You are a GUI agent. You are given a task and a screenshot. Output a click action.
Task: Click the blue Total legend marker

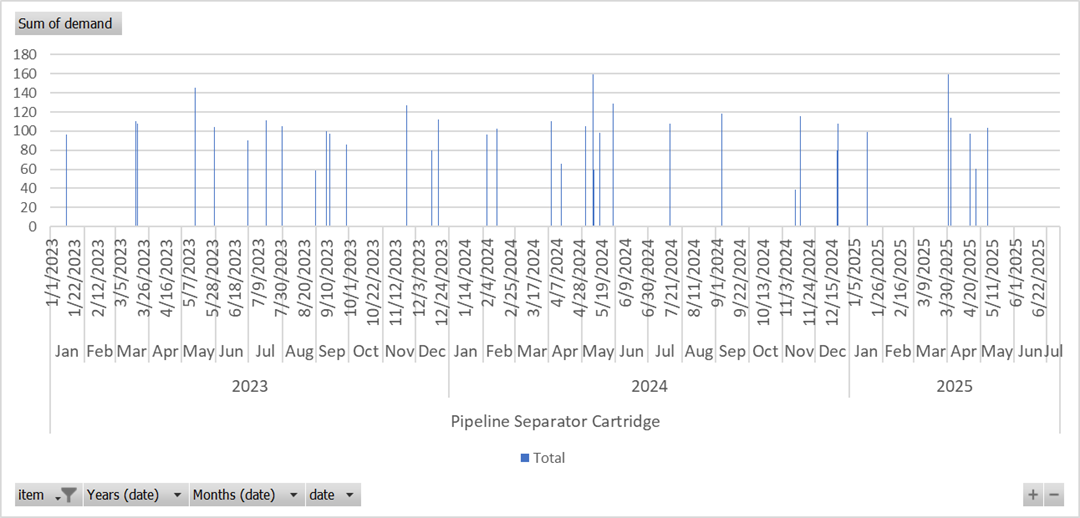click(x=525, y=458)
